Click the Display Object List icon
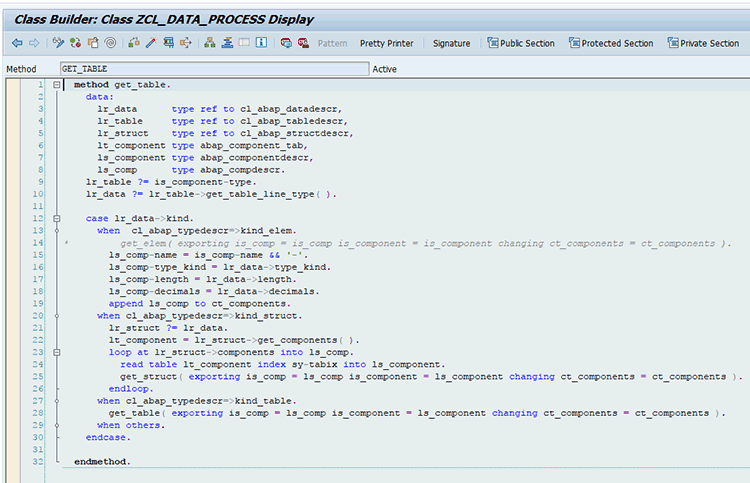The width and height of the screenshot is (750, 483). coord(186,43)
